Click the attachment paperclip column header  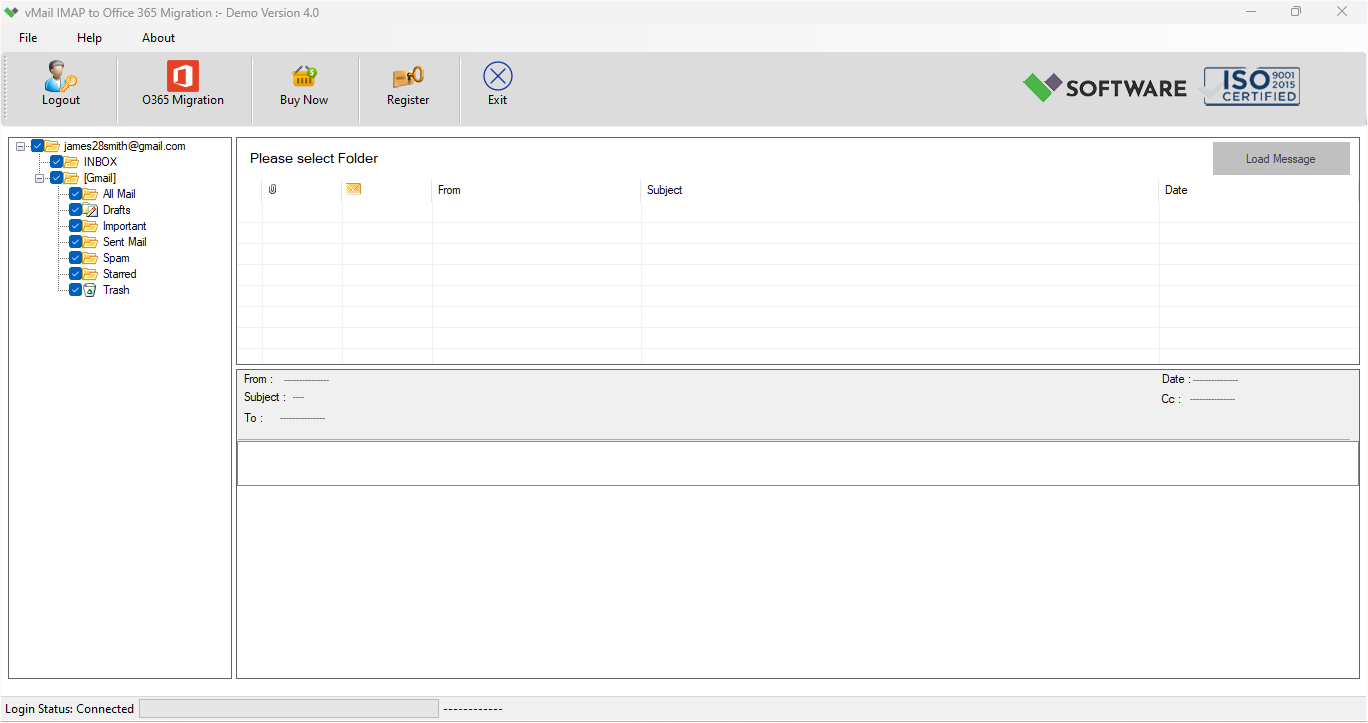272,189
